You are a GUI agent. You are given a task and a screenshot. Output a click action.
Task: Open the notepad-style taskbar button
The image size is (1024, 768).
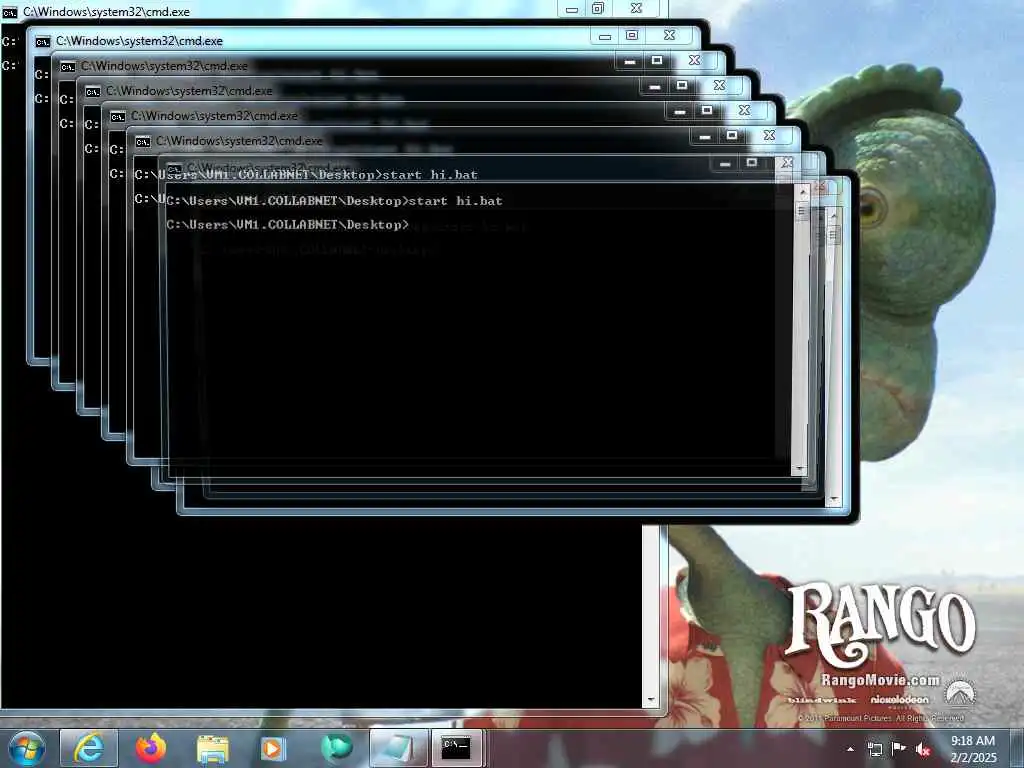click(398, 748)
